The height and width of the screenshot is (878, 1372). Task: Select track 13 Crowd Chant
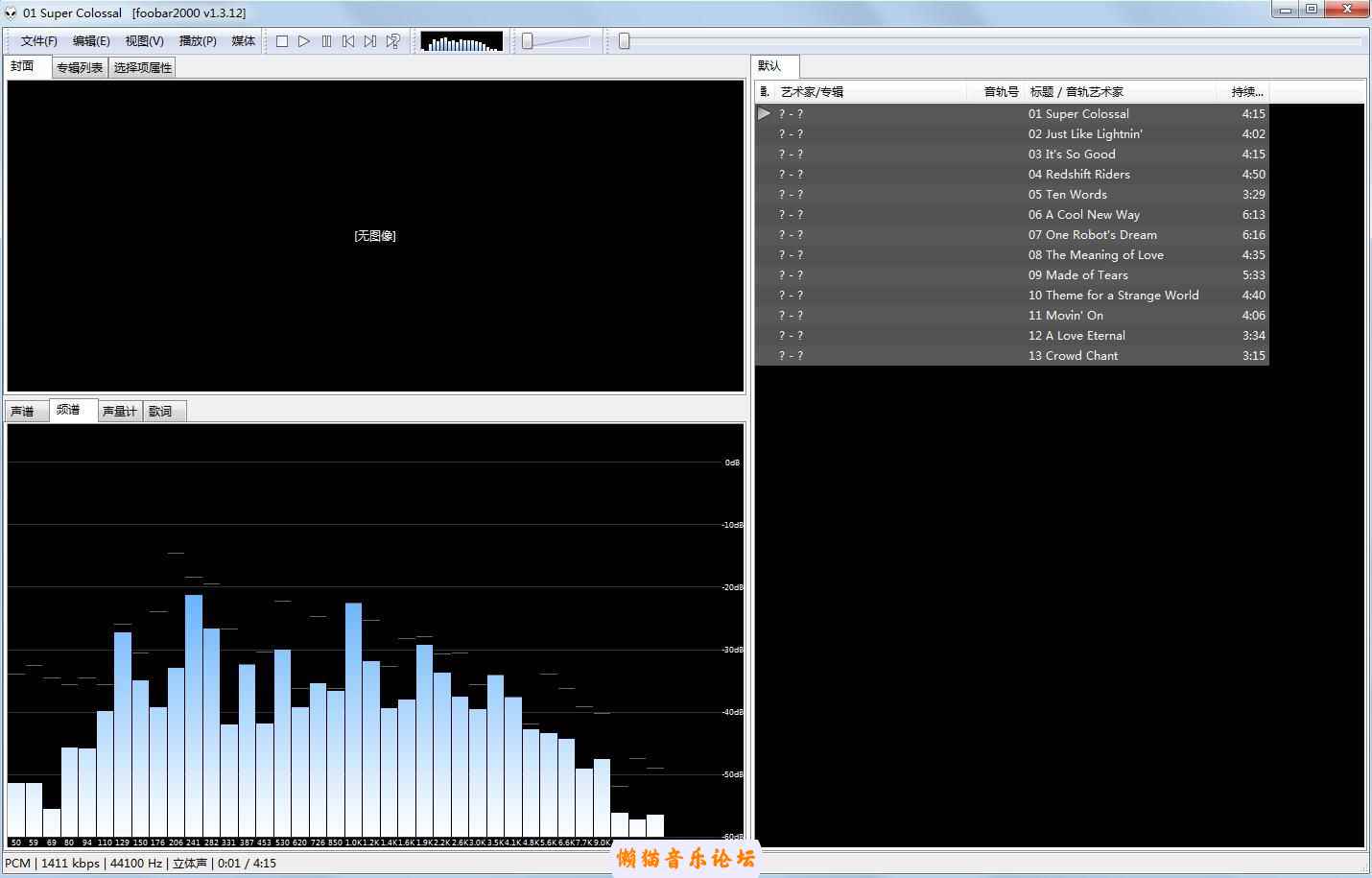tap(1012, 355)
